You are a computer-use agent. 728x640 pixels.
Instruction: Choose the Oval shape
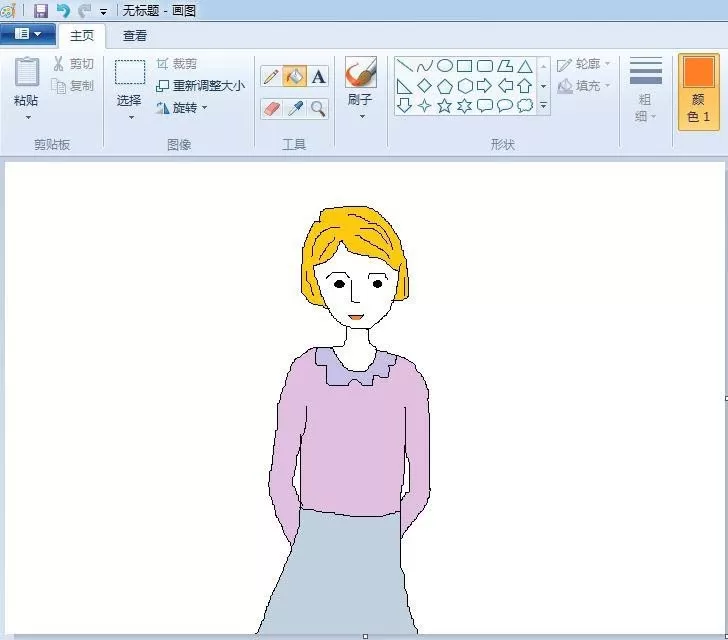[445, 66]
